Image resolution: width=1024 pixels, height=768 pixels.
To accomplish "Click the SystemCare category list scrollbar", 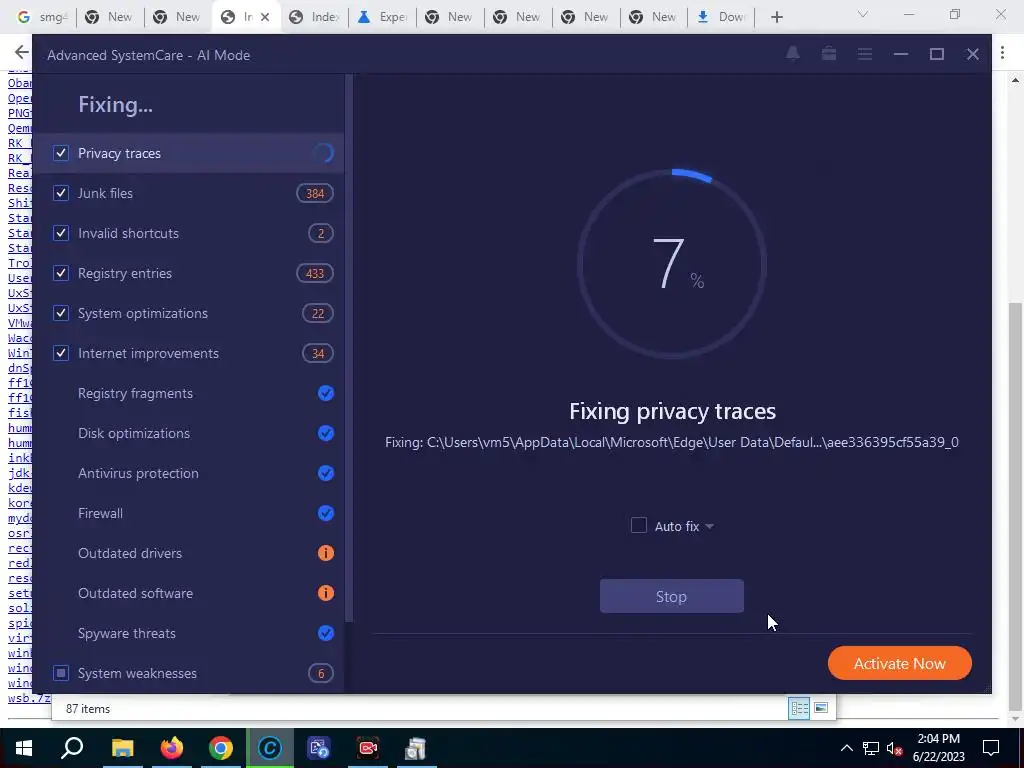I will point(349,347).
